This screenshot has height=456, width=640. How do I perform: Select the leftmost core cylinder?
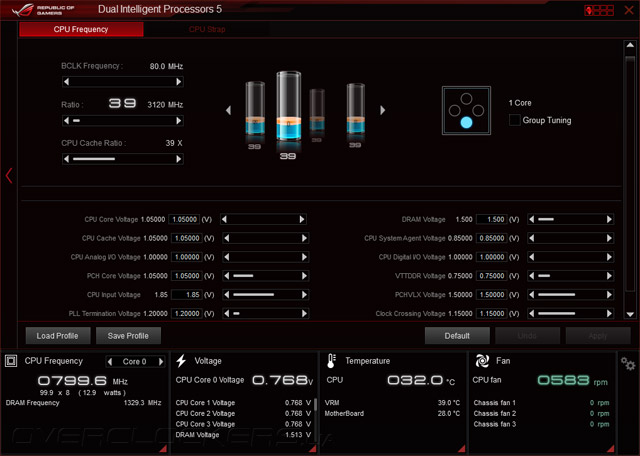click(x=255, y=109)
